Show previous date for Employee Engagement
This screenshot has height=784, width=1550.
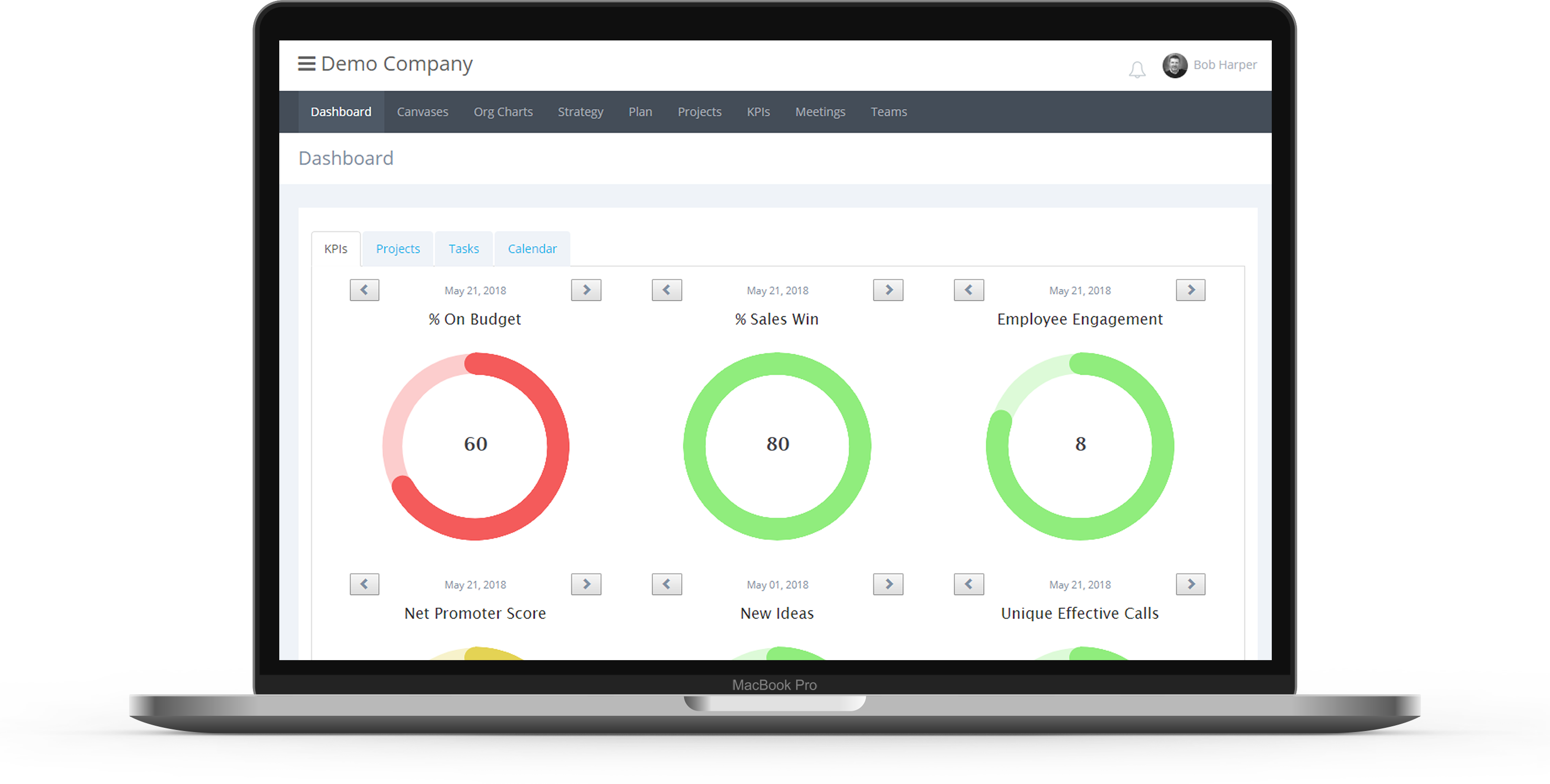(x=969, y=290)
